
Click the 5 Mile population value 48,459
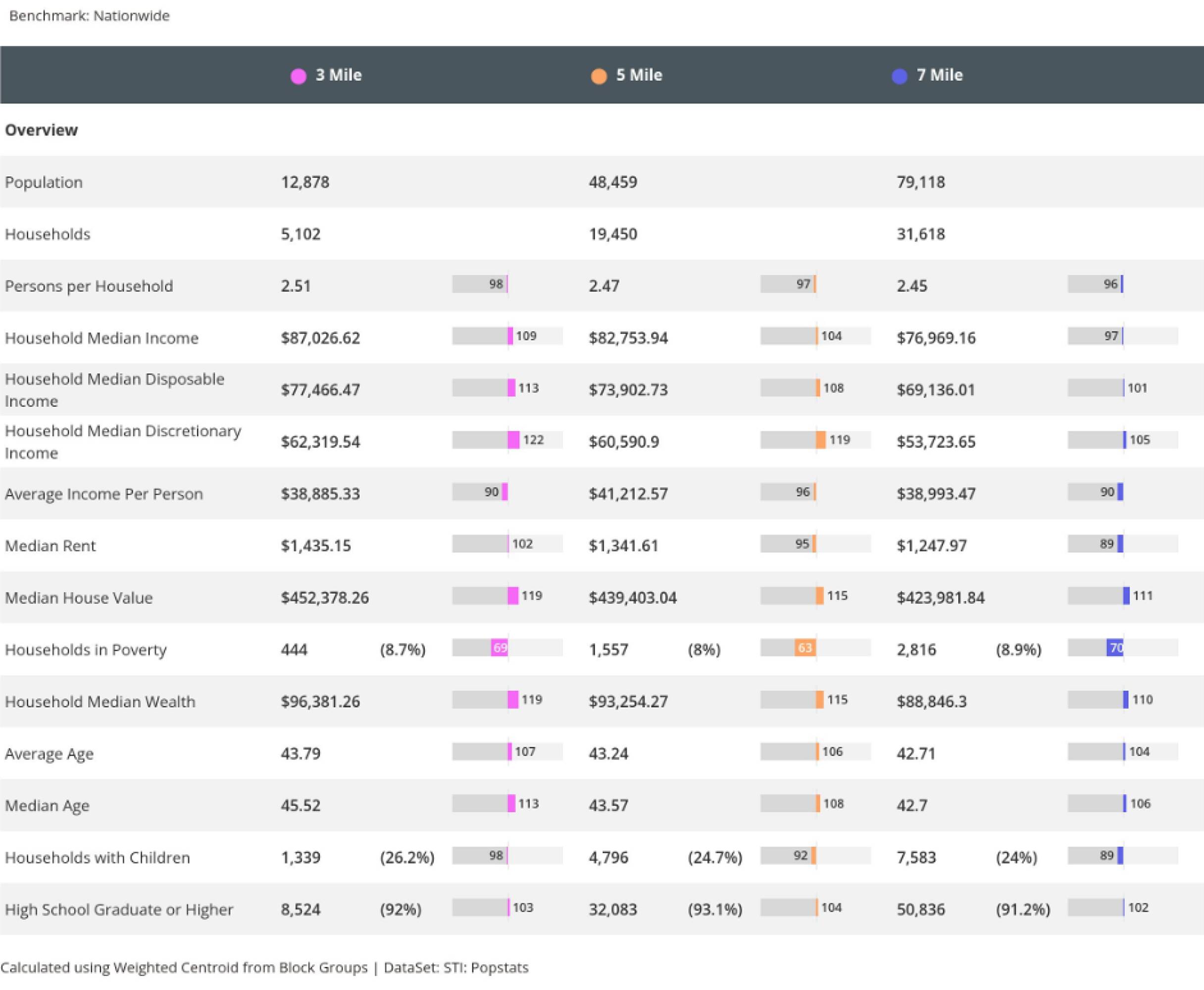tap(612, 183)
